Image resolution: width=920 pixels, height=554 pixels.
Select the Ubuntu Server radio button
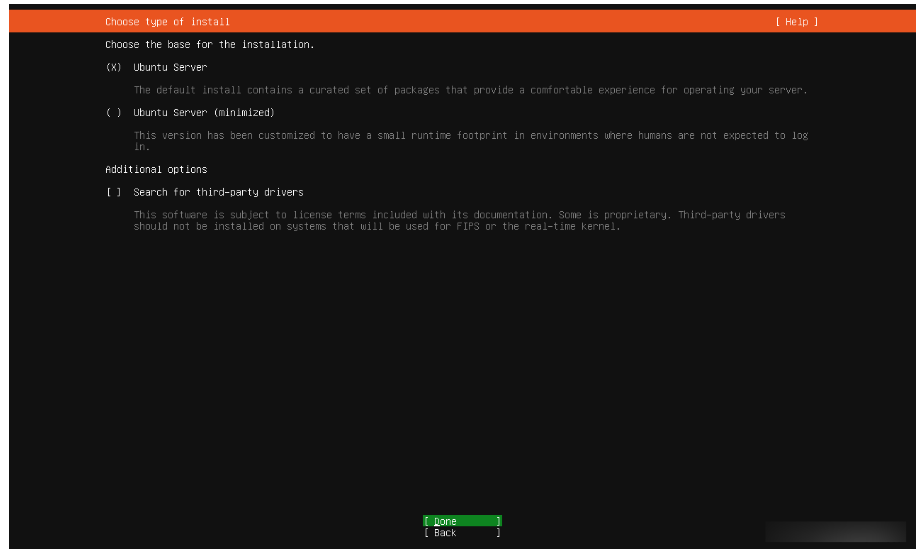[113, 67]
